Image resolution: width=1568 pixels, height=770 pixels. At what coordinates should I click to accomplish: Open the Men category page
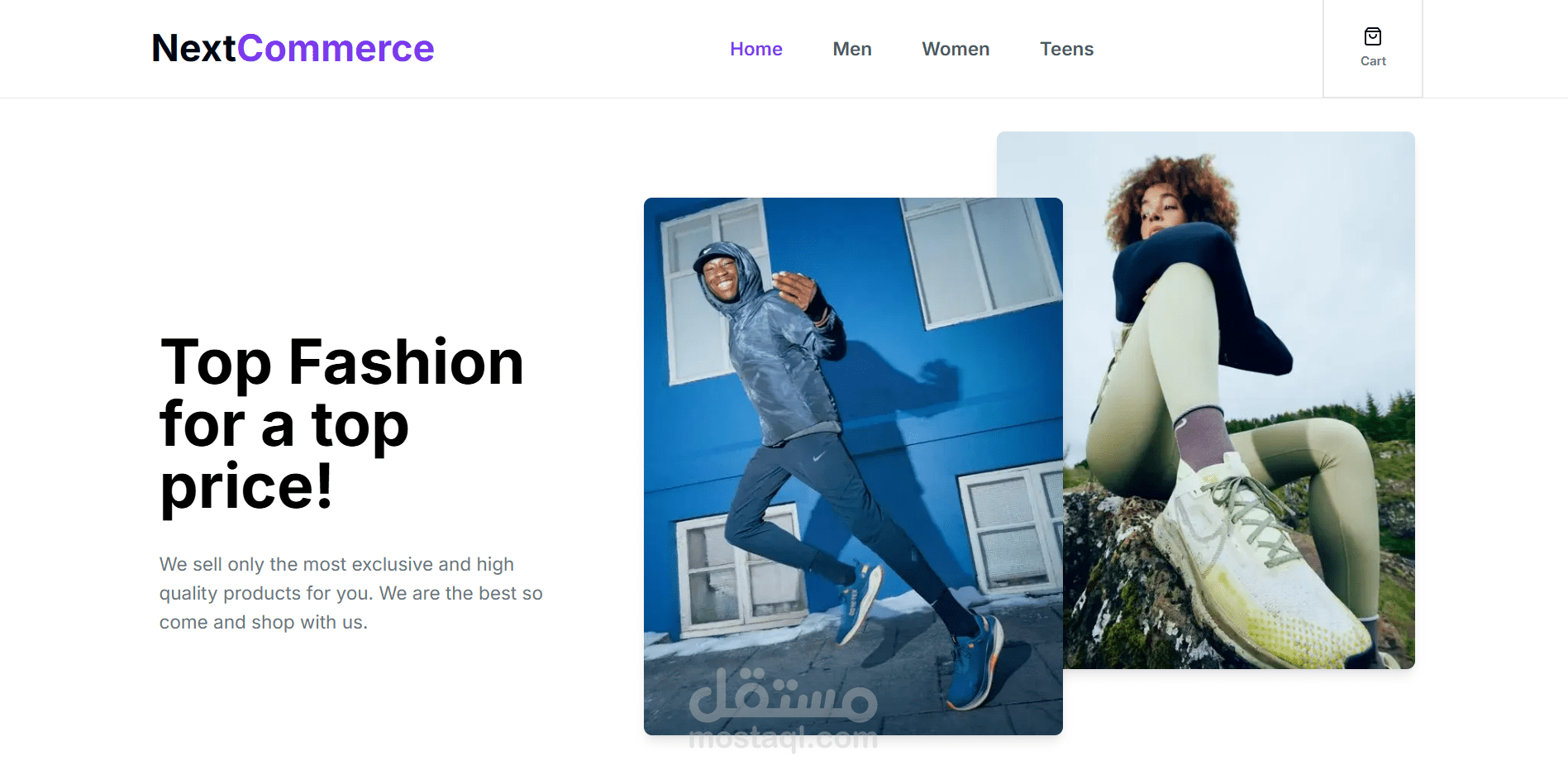852,49
